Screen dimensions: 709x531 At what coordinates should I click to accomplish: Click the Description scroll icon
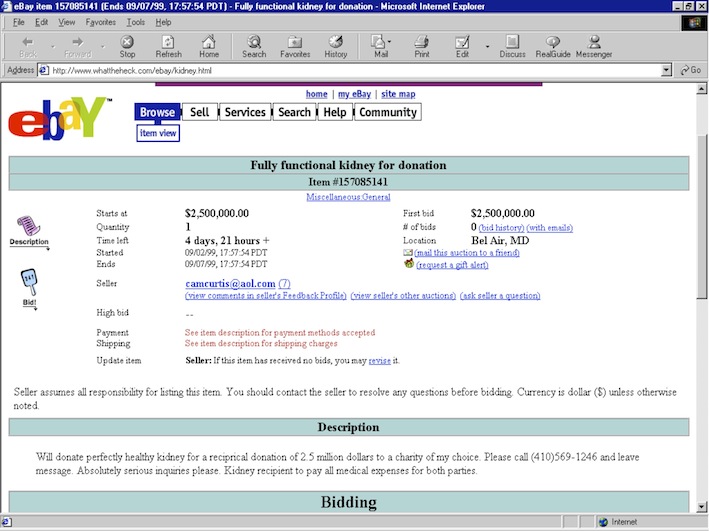coord(28,230)
